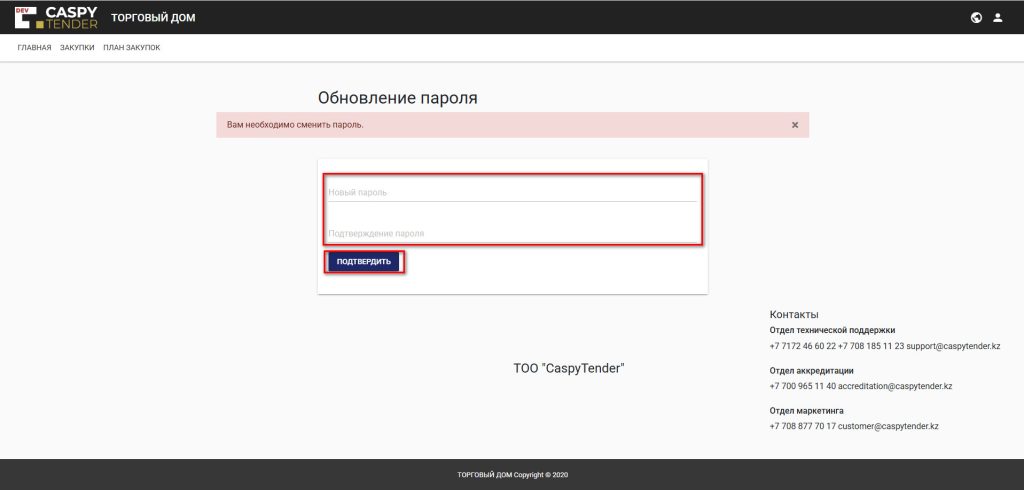The height and width of the screenshot is (490, 1024).
Task: Focus the Новый пароль field
Action: pos(512,192)
